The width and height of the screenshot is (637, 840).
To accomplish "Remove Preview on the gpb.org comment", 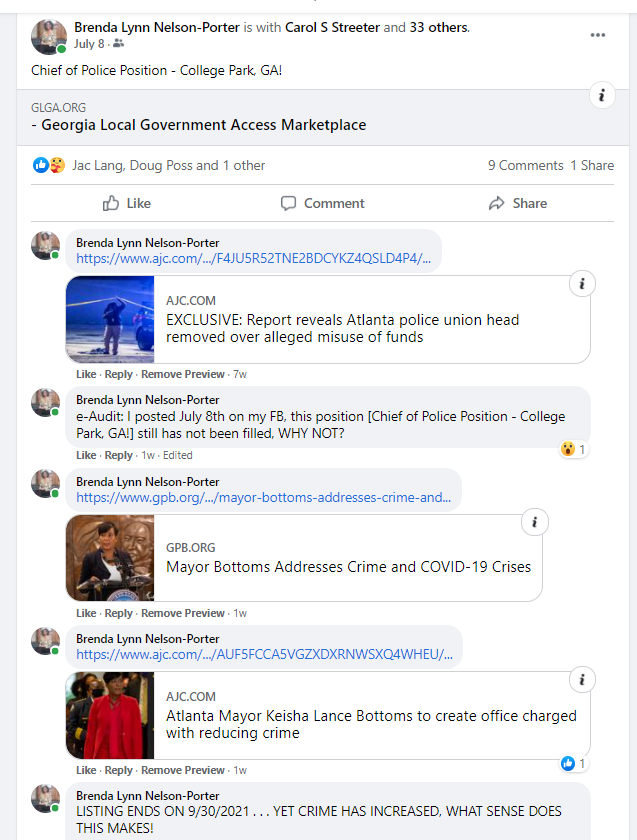I will [183, 613].
